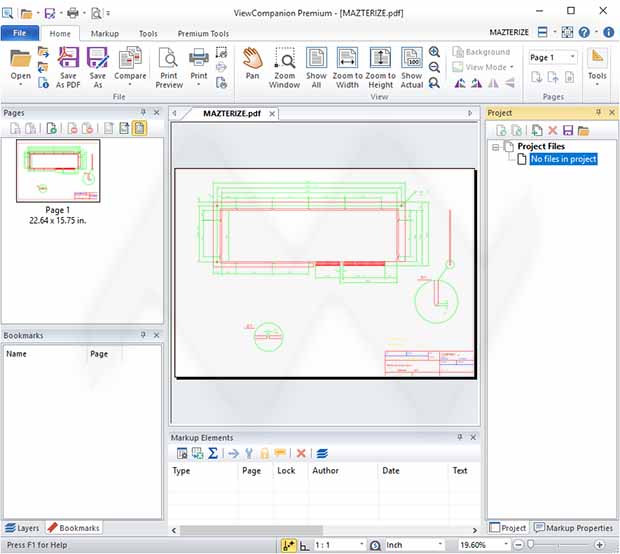Activate the Pan hand tool
620x554 pixels.
252,63
